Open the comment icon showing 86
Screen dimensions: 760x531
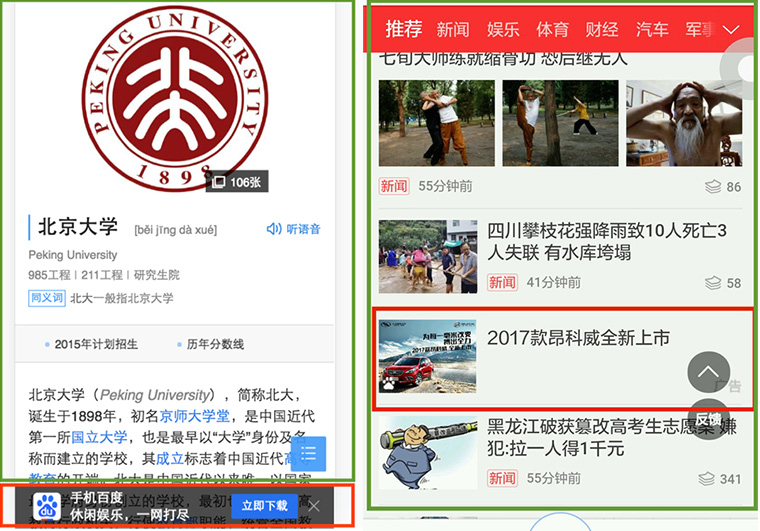(713, 187)
